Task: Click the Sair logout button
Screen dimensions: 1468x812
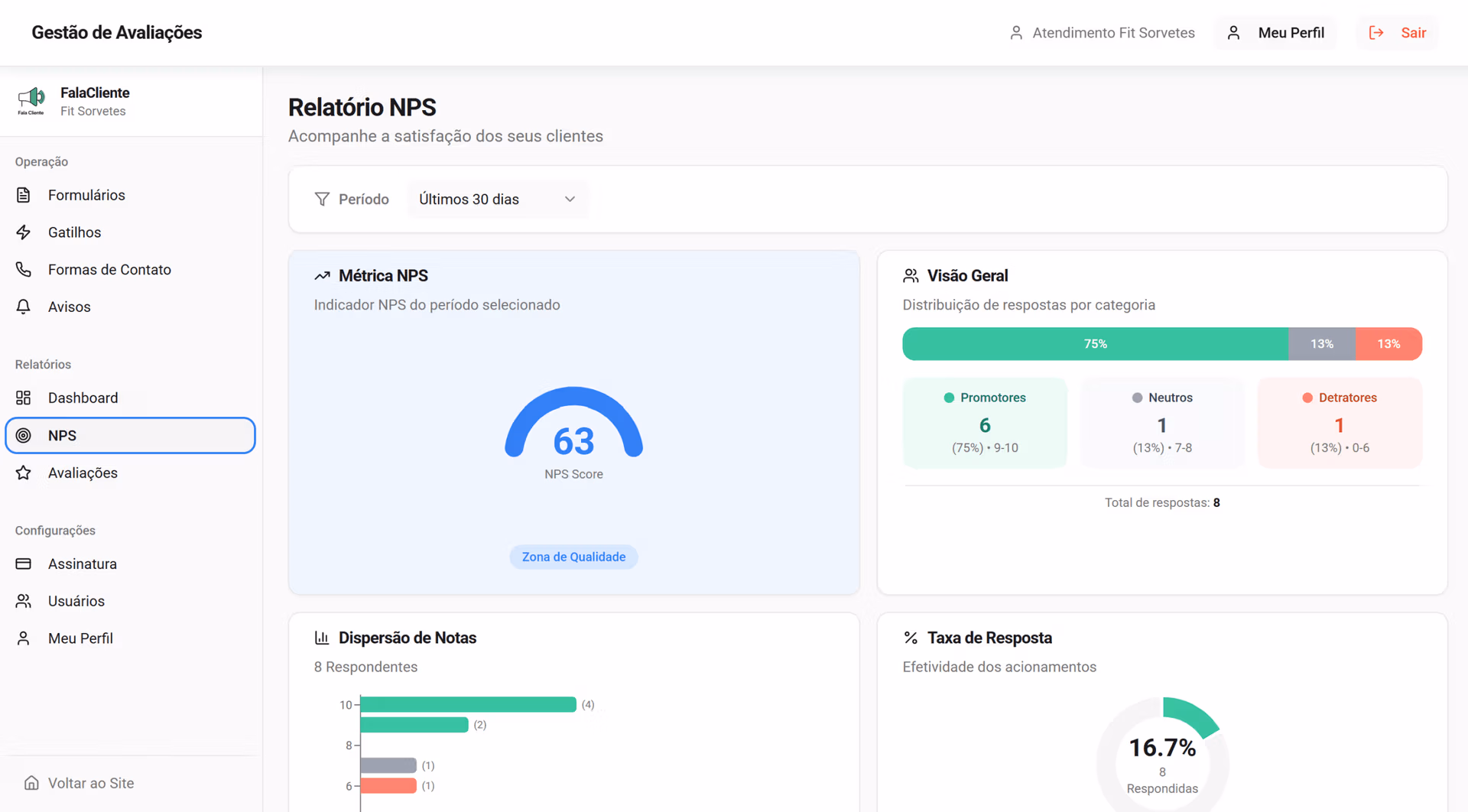Action: 1397,33
